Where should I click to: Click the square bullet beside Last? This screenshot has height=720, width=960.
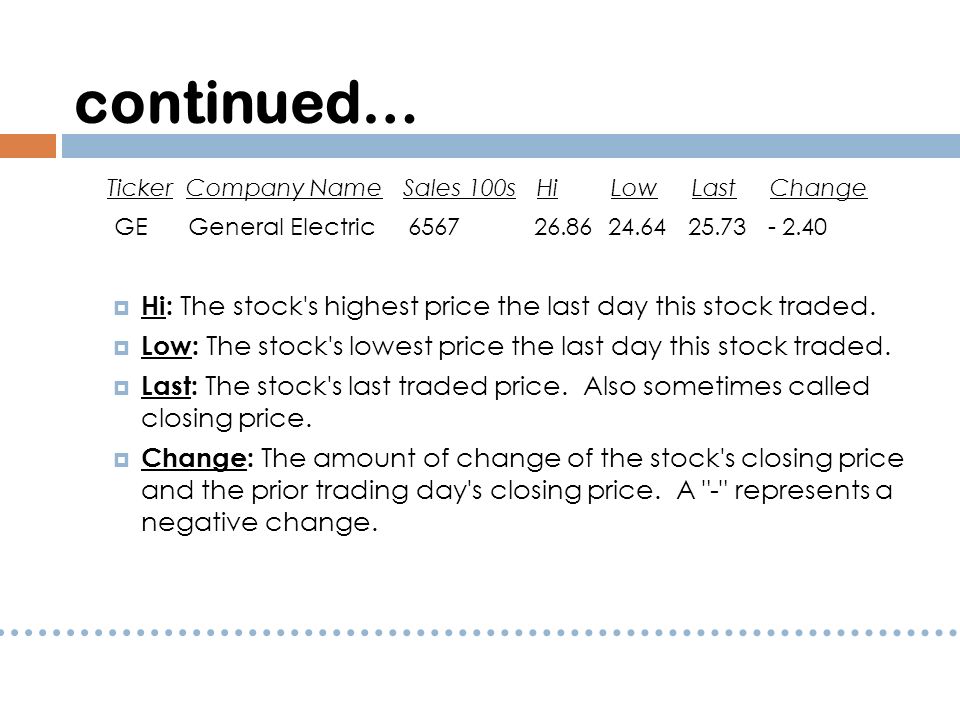pos(121,388)
